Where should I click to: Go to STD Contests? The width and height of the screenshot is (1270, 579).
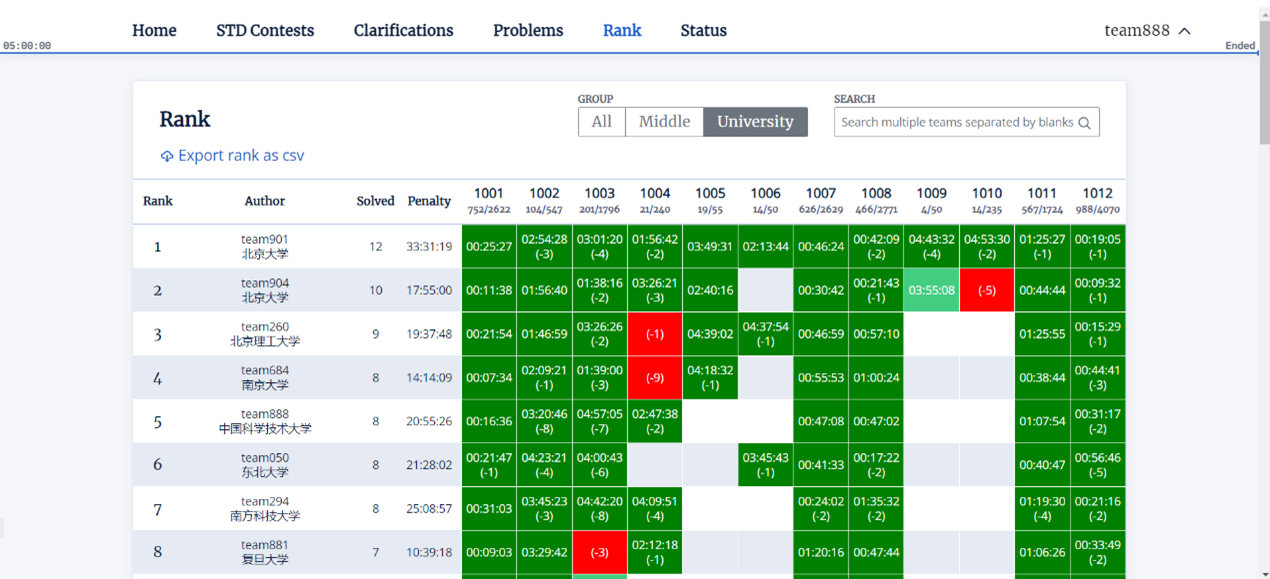pyautogui.click(x=265, y=30)
